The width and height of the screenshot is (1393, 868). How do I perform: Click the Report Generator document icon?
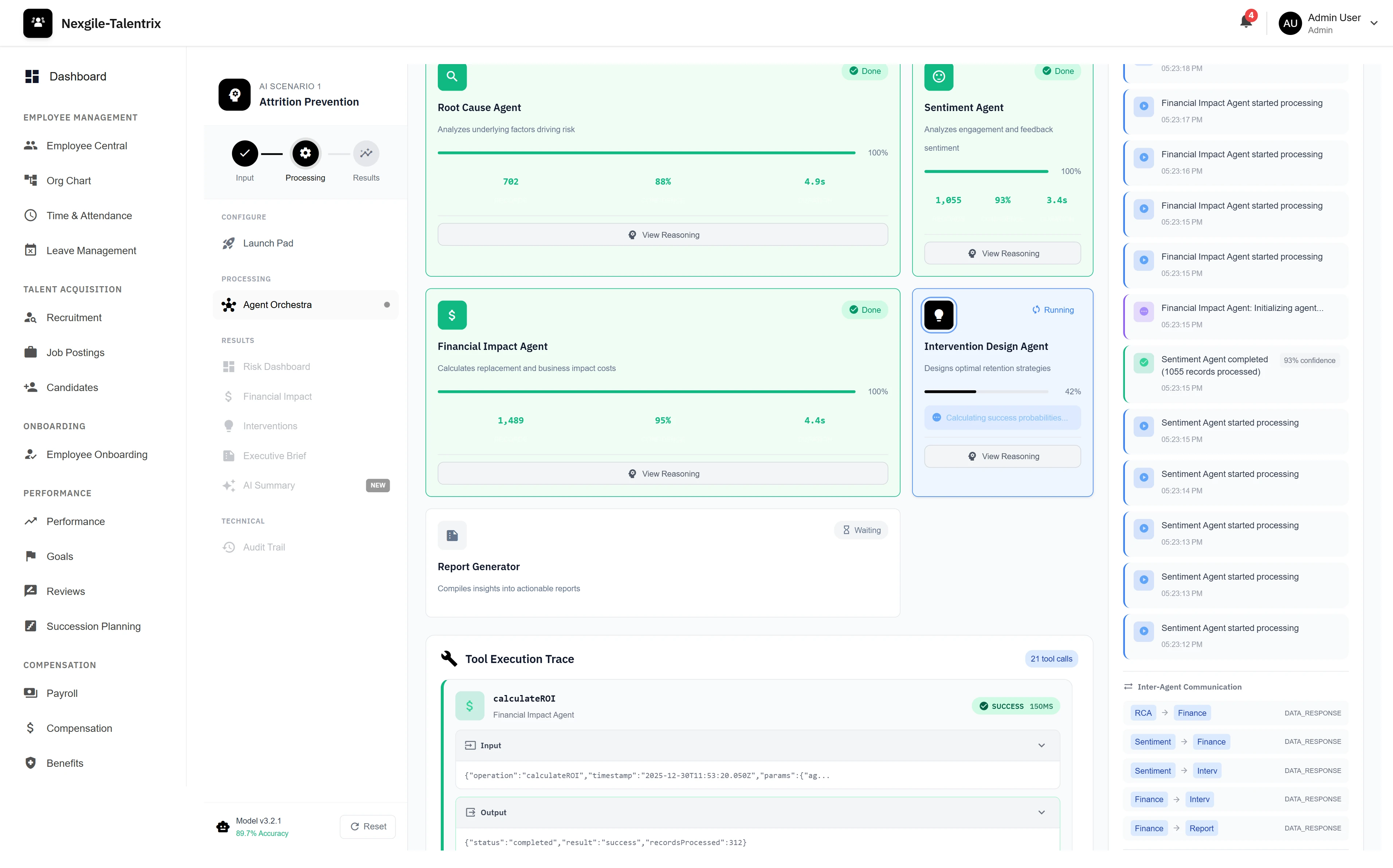pyautogui.click(x=452, y=534)
